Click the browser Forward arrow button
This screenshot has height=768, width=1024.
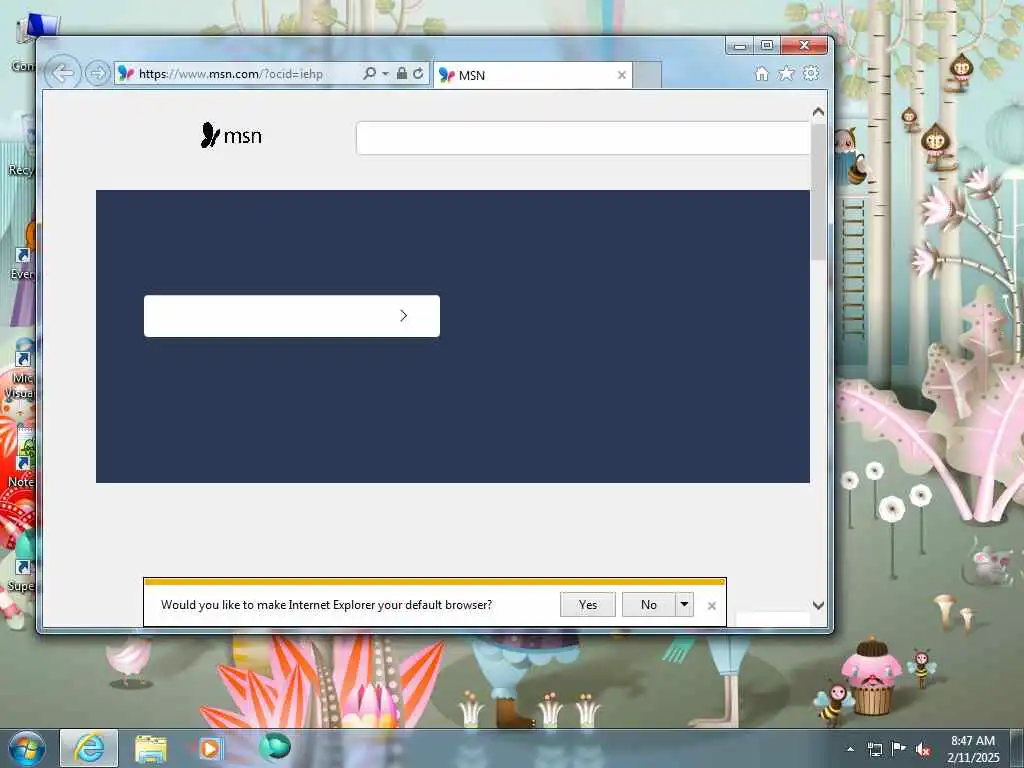pyautogui.click(x=97, y=73)
